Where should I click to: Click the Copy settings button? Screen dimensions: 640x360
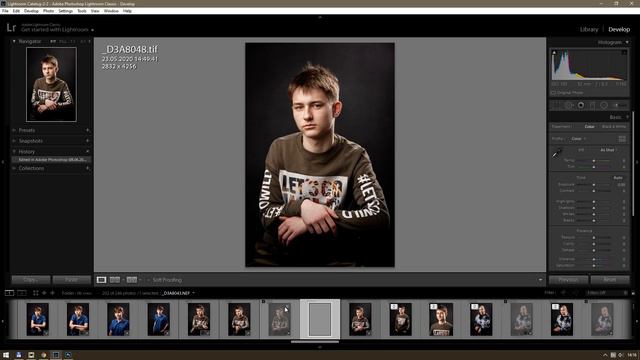pyautogui.click(x=31, y=280)
